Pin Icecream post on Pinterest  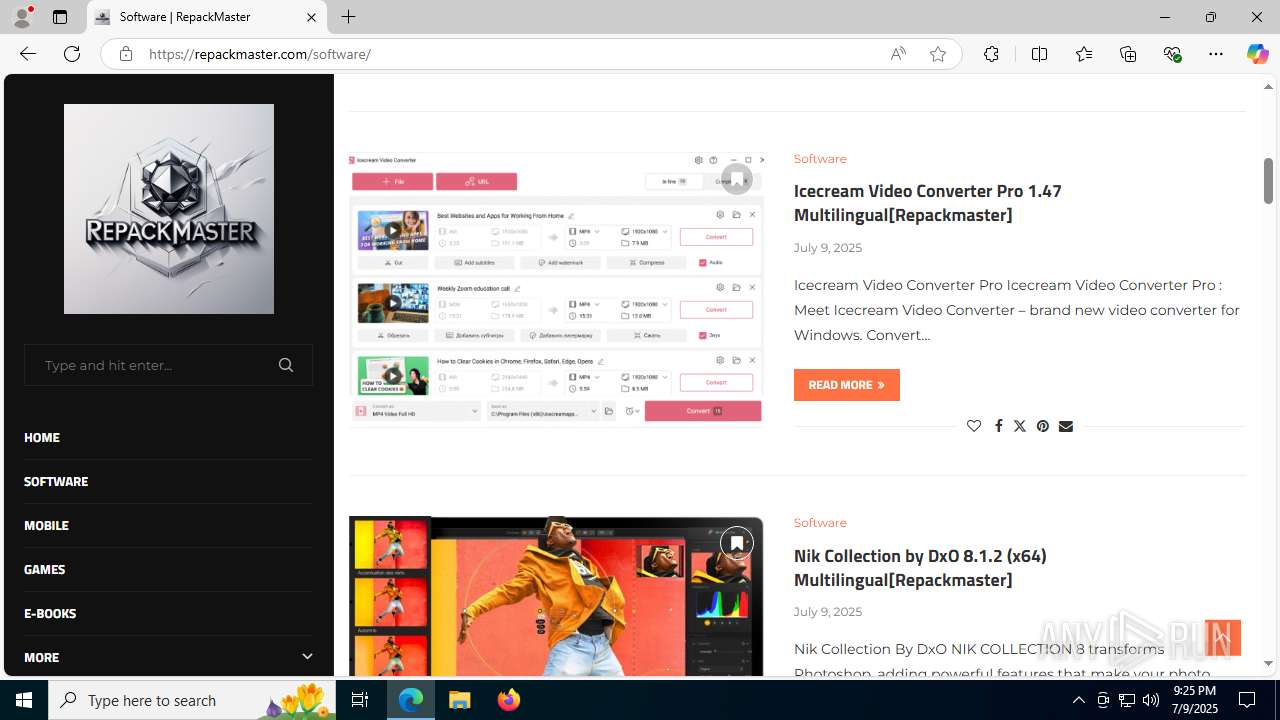[x=1042, y=426]
